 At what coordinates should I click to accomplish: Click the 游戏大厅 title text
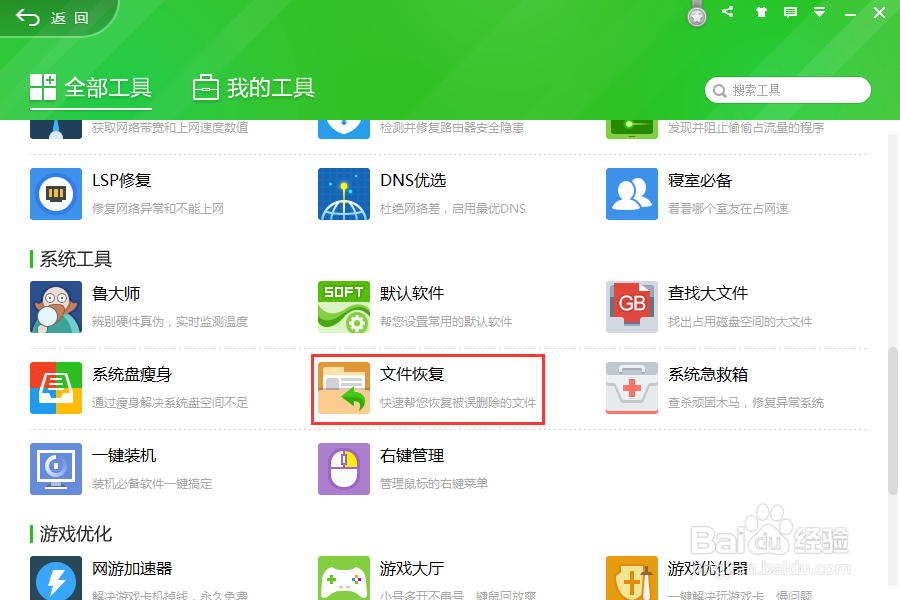pyautogui.click(x=412, y=568)
